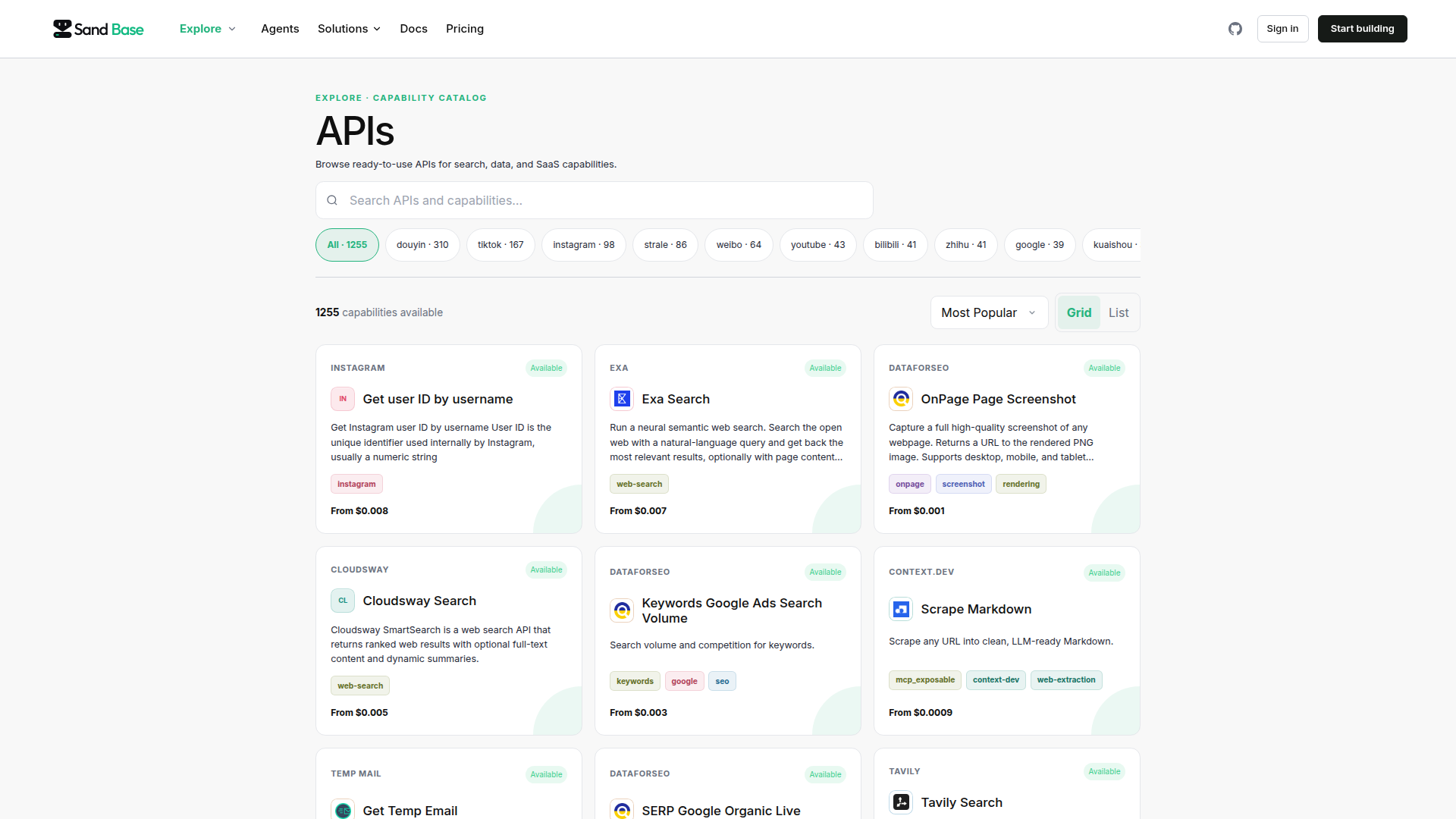Click the Scrape Markdown context.dev icon
Viewport: 1456px width, 819px height.
901,609
